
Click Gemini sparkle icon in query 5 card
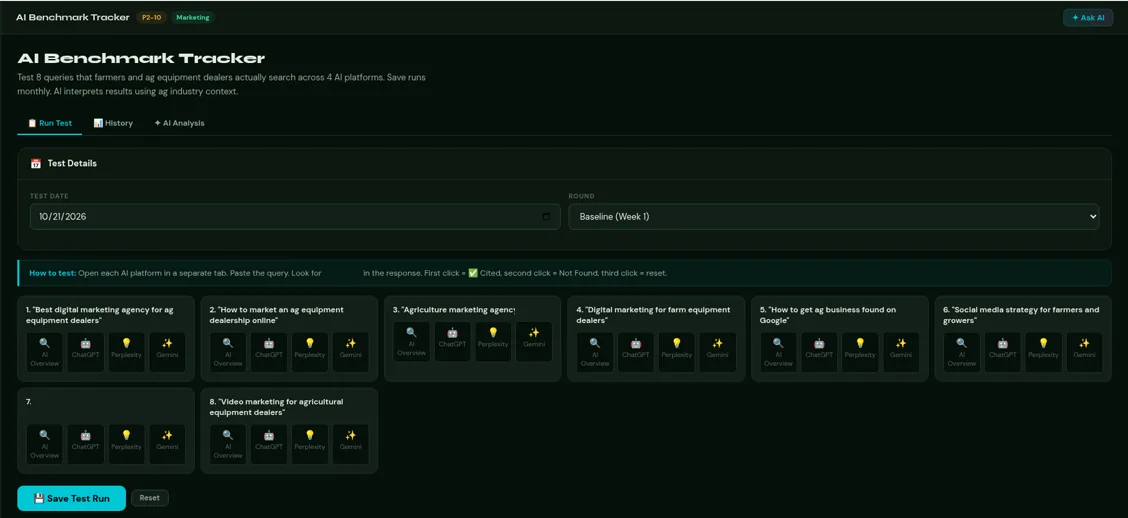coord(901,343)
